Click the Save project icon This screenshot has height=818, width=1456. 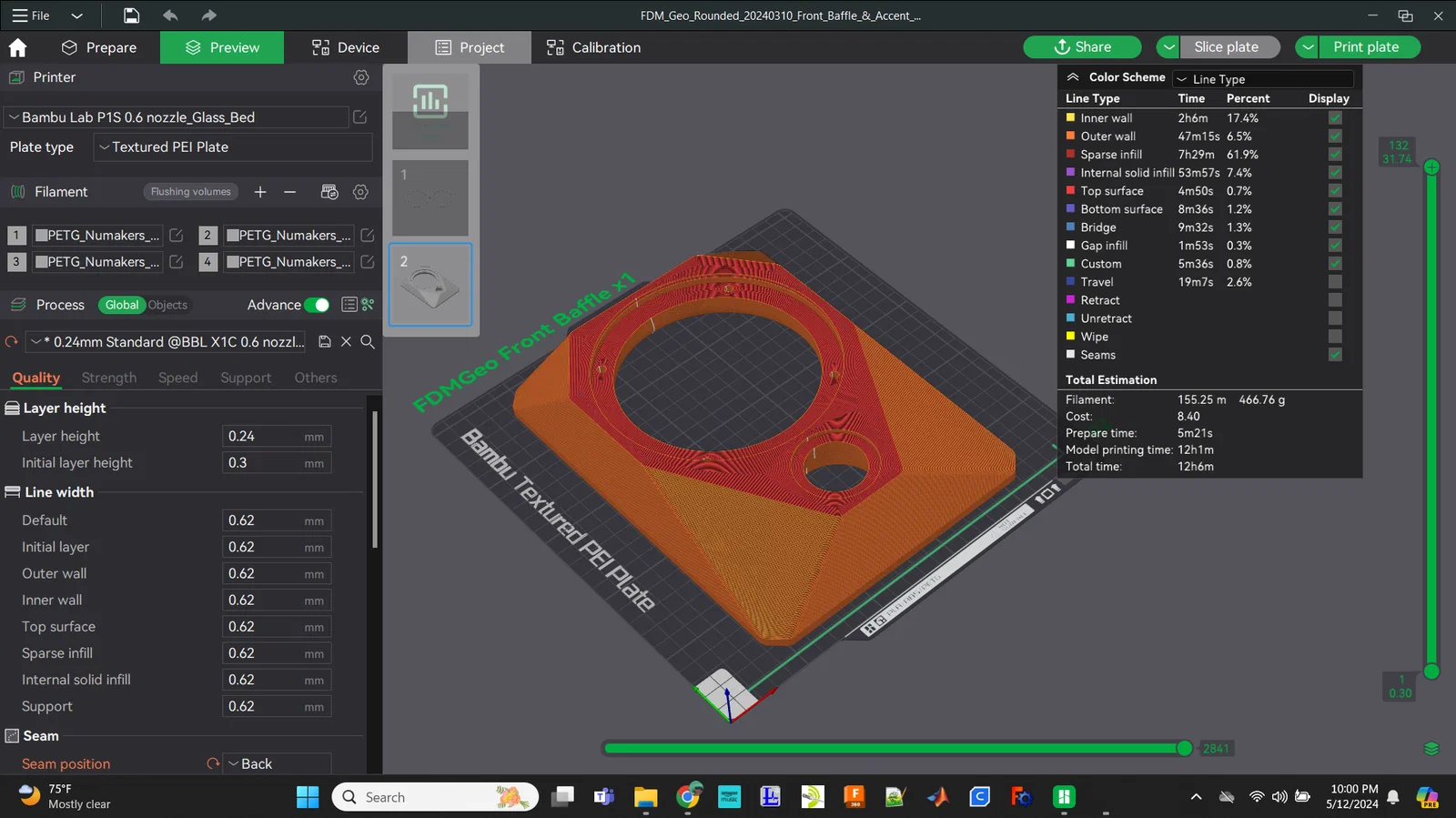(x=132, y=15)
